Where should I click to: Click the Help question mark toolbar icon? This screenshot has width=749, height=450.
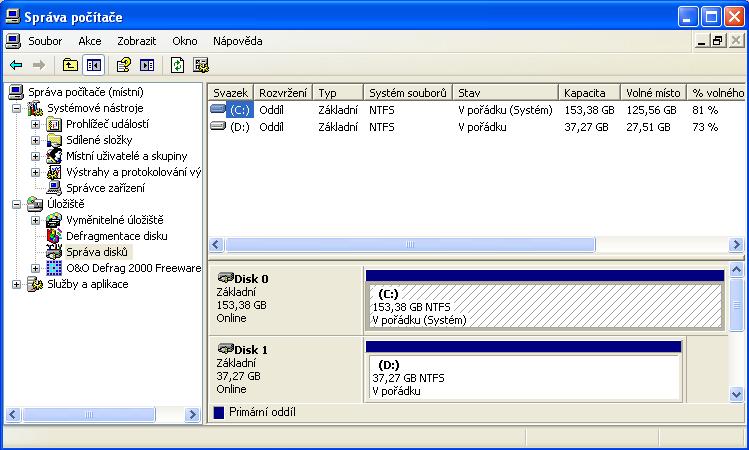pos(124,64)
